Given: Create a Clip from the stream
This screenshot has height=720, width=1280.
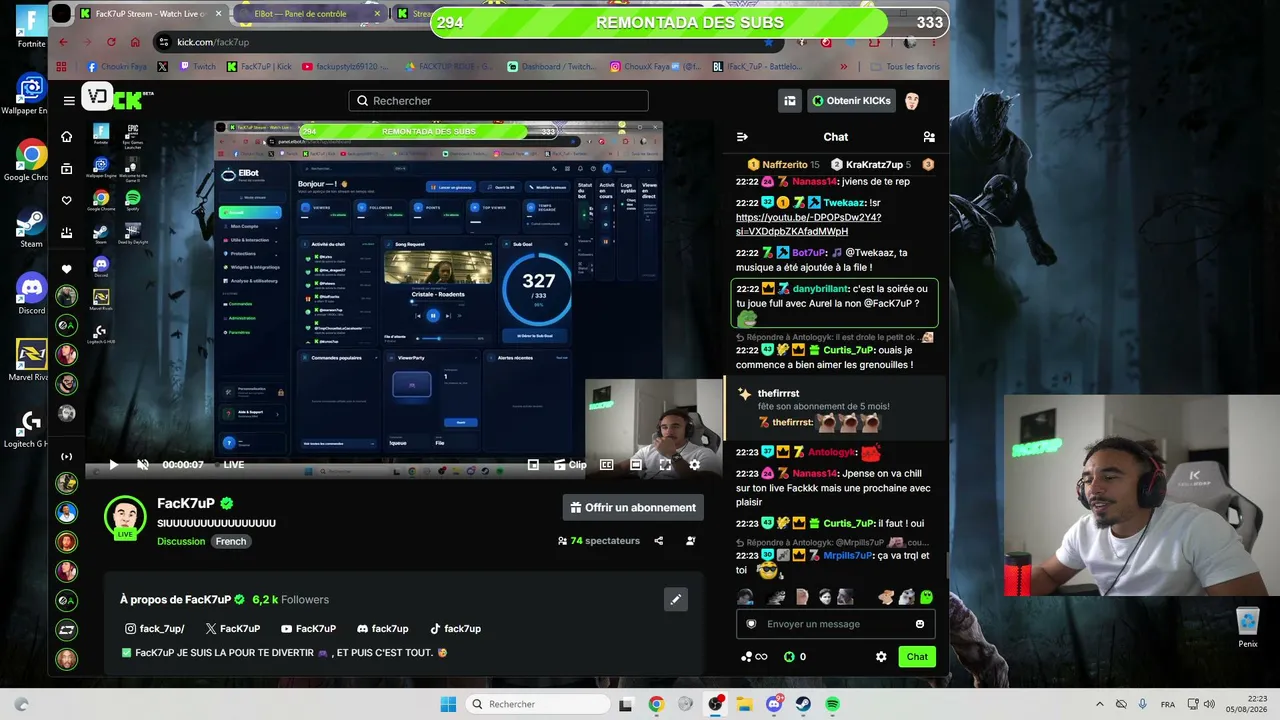Looking at the screenshot, I should click(x=571, y=464).
